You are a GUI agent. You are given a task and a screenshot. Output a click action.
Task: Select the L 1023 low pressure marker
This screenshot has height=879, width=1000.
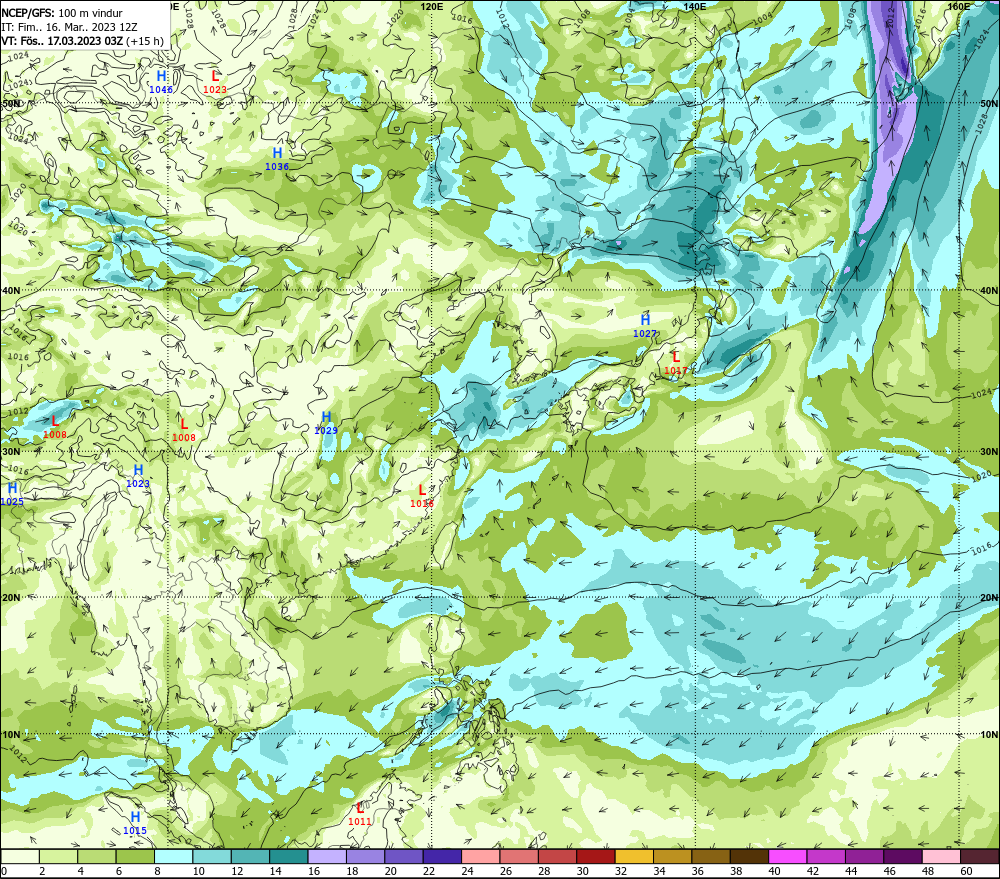215,82
